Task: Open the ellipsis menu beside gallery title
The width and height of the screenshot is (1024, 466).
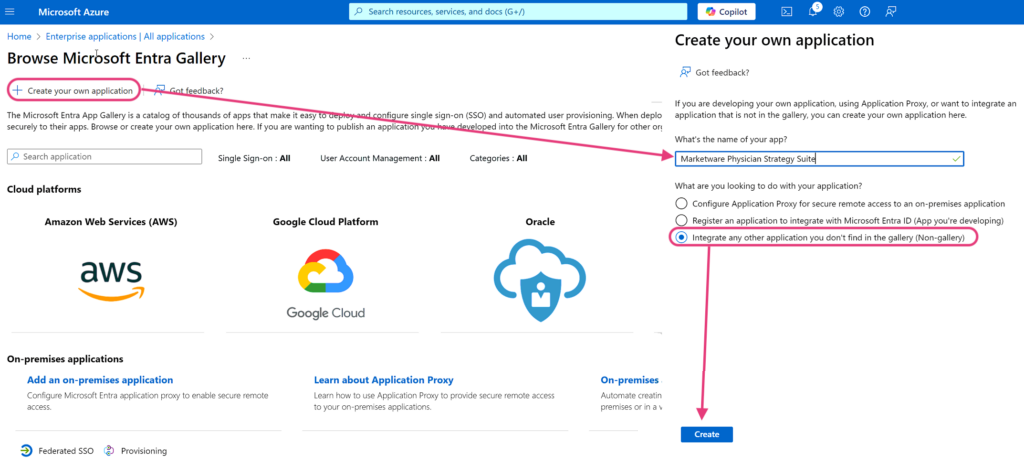Action: 246,59
